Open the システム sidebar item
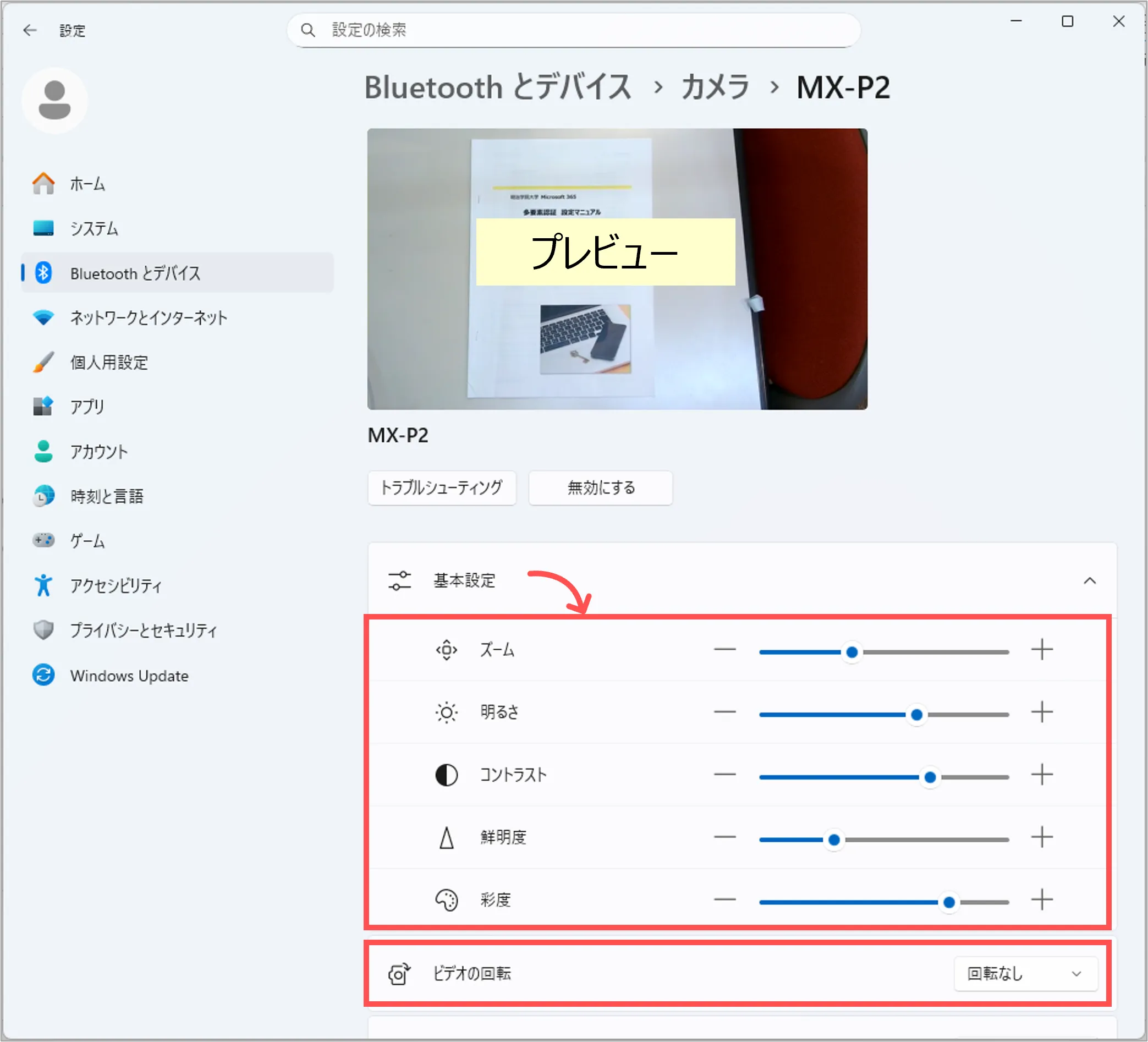The image size is (1148, 1042). pyautogui.click(x=94, y=229)
